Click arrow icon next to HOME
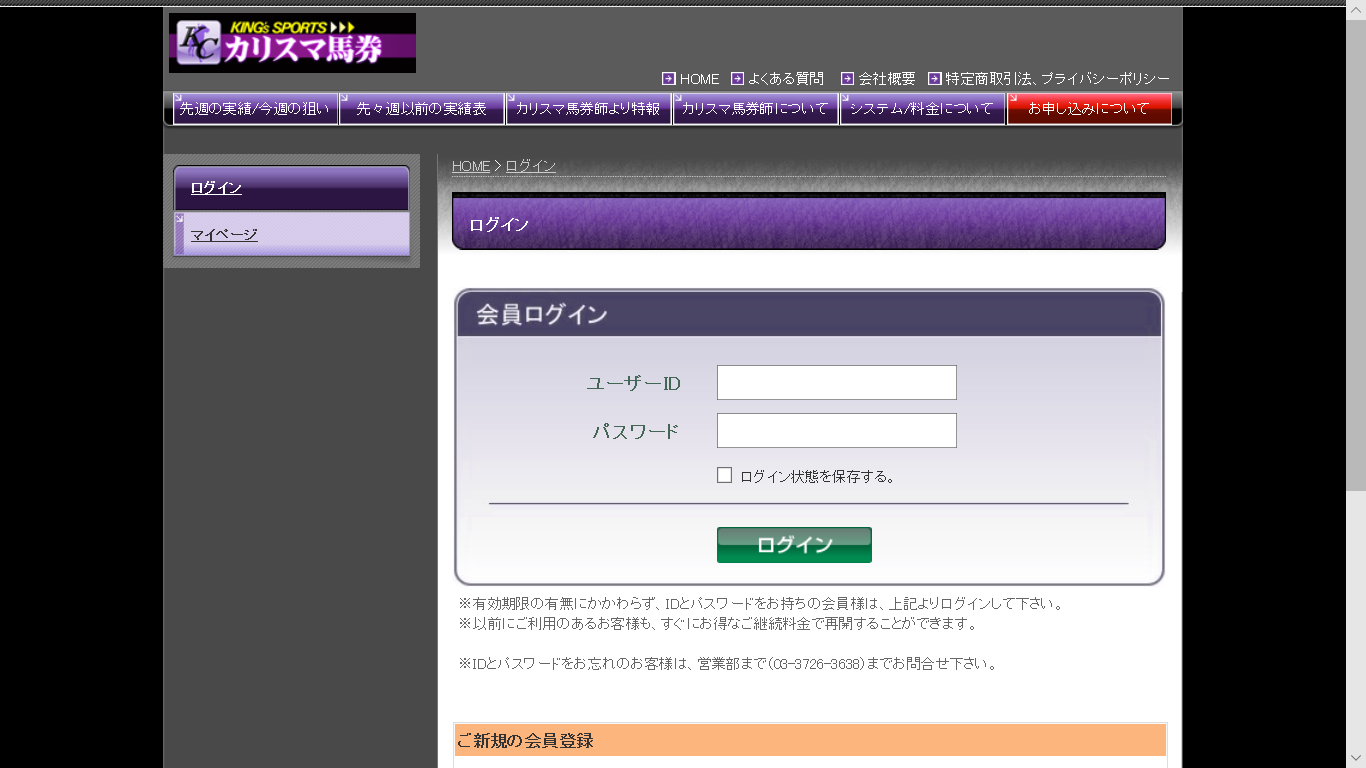Viewport: 1366px width, 768px height. [x=669, y=78]
